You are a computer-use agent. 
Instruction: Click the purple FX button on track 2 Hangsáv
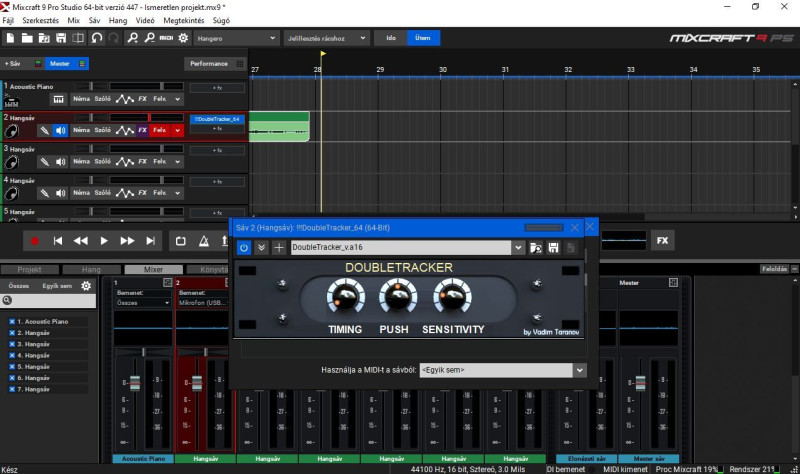(142, 130)
